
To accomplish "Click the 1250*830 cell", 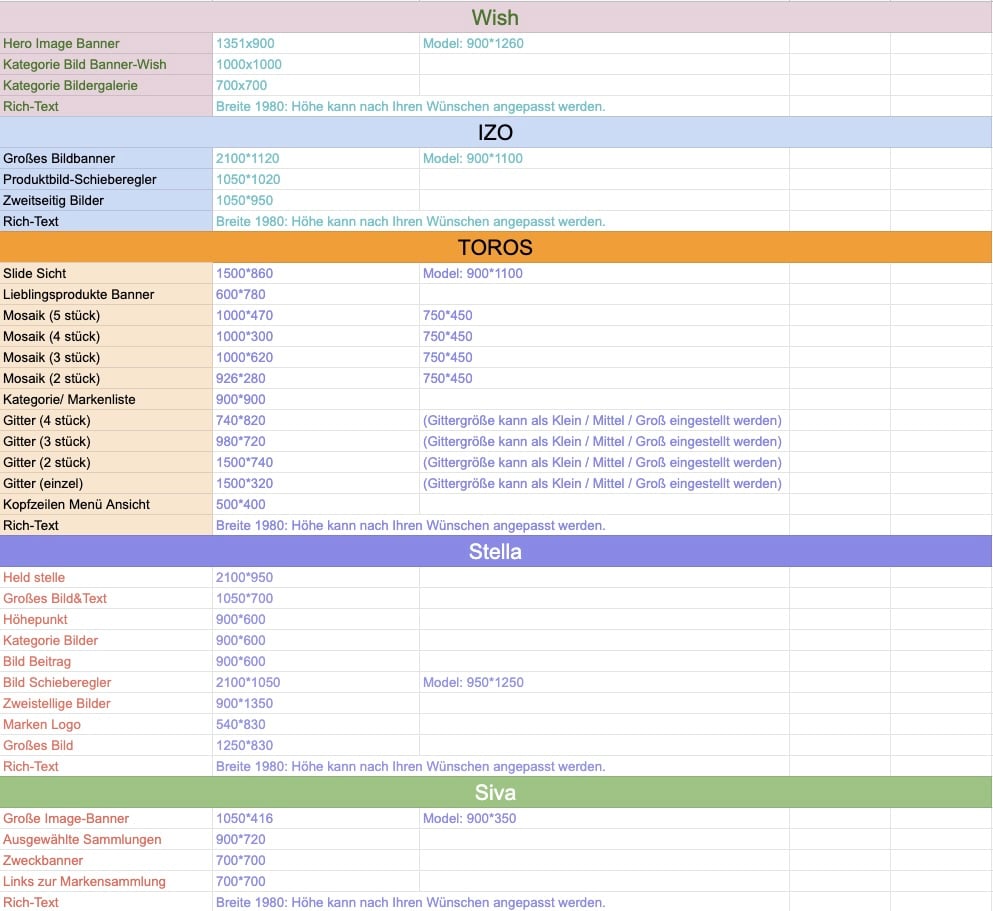I will pos(315,745).
